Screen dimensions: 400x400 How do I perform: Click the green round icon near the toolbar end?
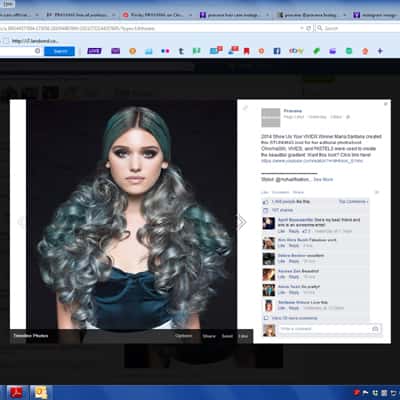point(349,51)
